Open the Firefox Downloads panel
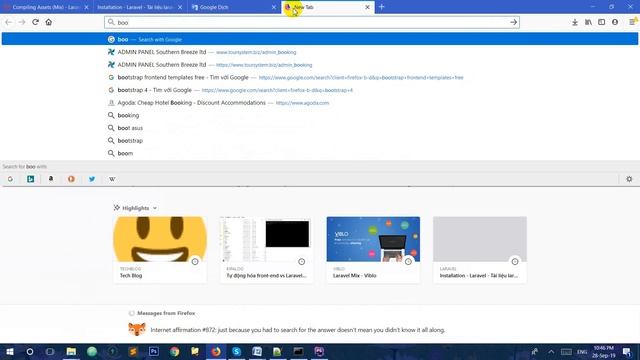This screenshot has height=360, width=640. pos(575,22)
